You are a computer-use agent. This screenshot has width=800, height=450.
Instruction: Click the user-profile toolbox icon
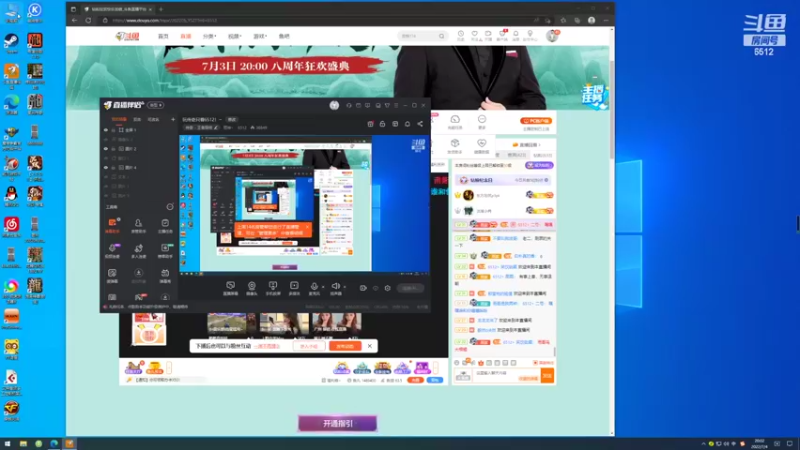coord(138,223)
